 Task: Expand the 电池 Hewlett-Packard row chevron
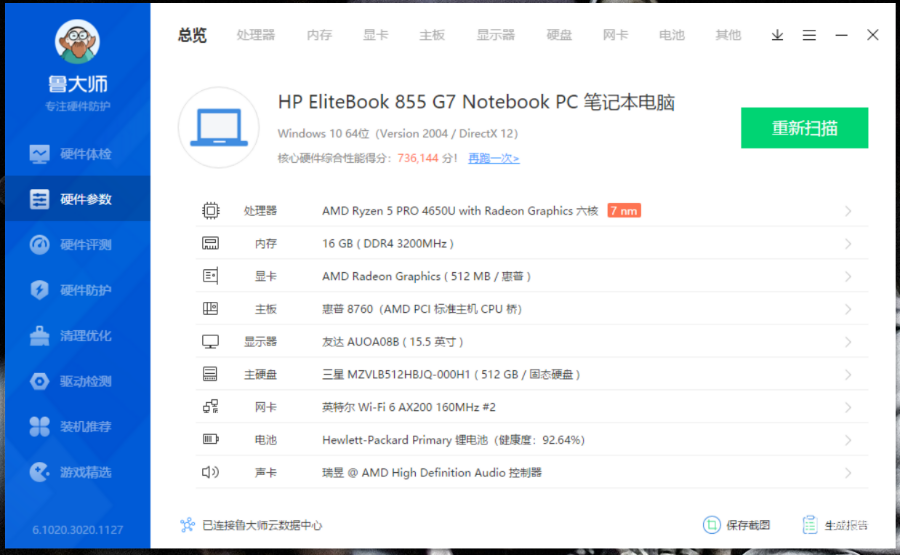coord(848,440)
